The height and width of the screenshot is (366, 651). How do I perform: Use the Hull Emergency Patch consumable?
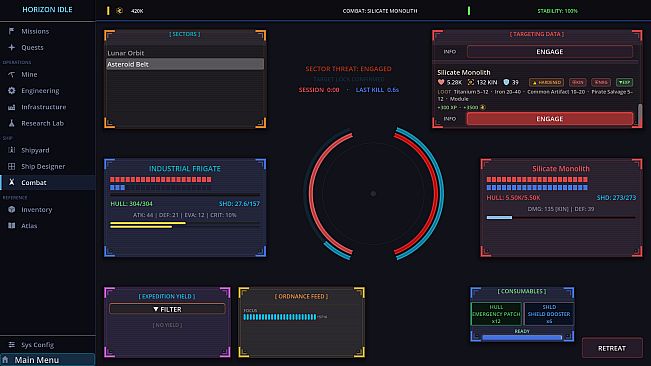[496, 314]
